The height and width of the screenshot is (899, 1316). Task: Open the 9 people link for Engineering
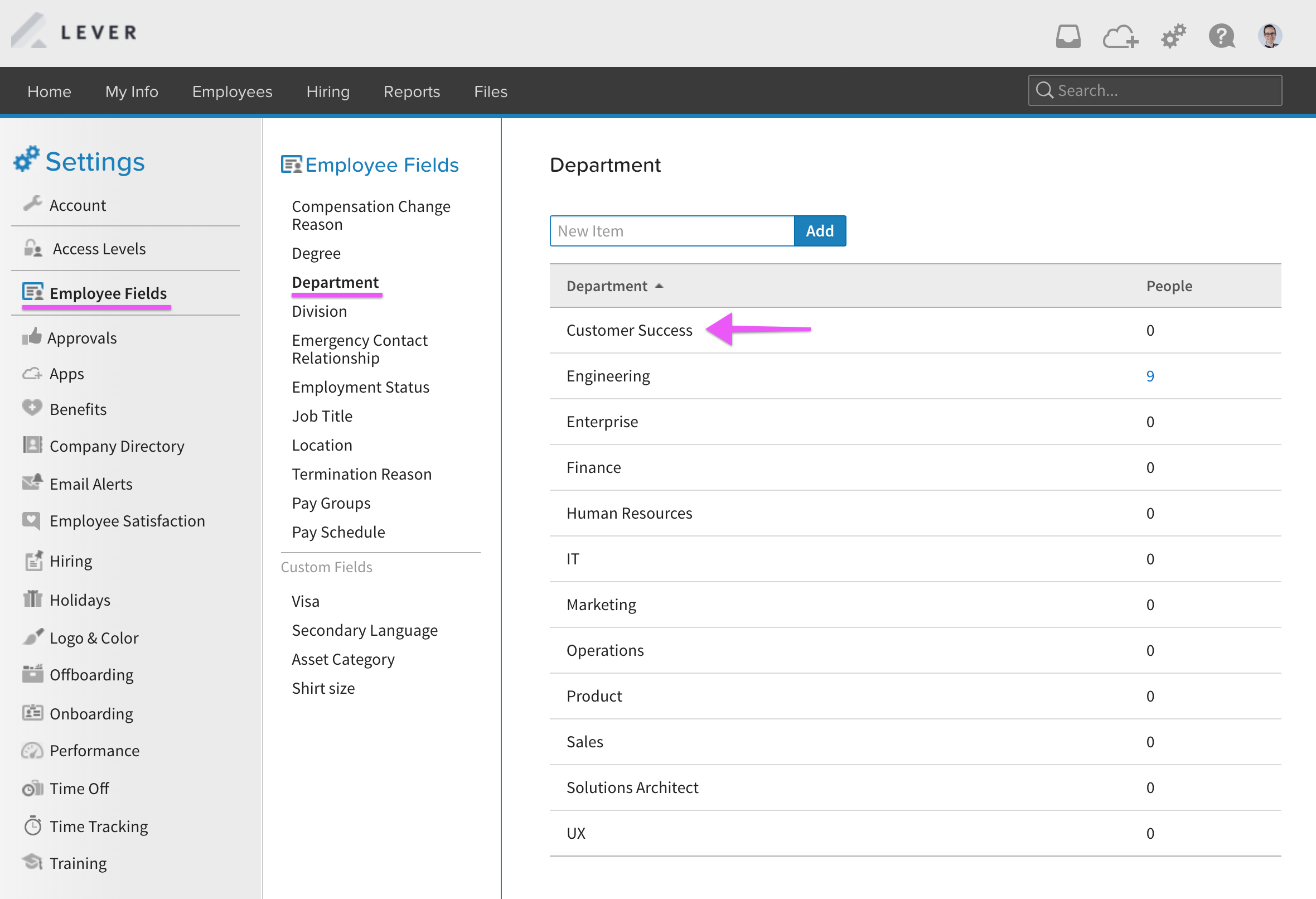(x=1150, y=376)
